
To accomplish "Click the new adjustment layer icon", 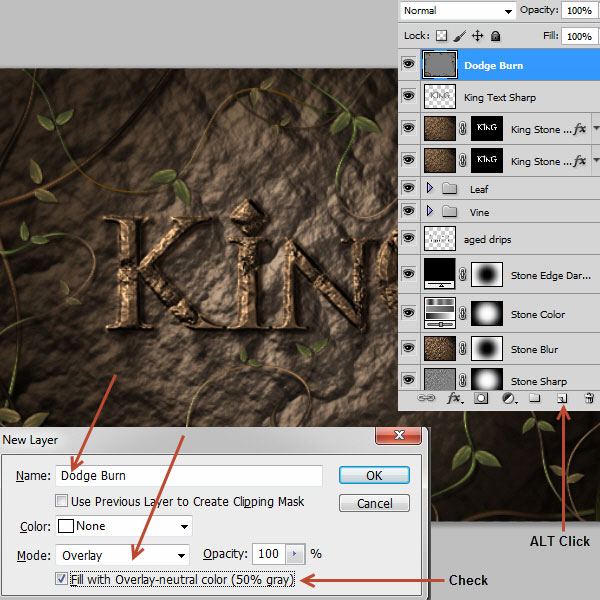I will pyautogui.click(x=509, y=398).
